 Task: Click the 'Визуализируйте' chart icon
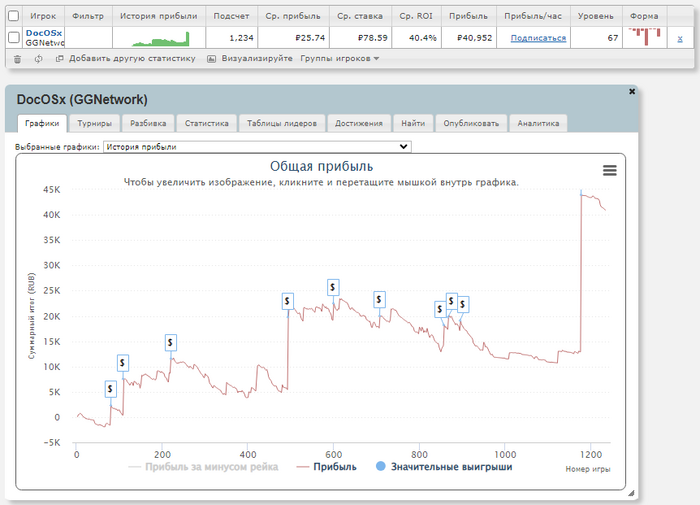coord(212,58)
